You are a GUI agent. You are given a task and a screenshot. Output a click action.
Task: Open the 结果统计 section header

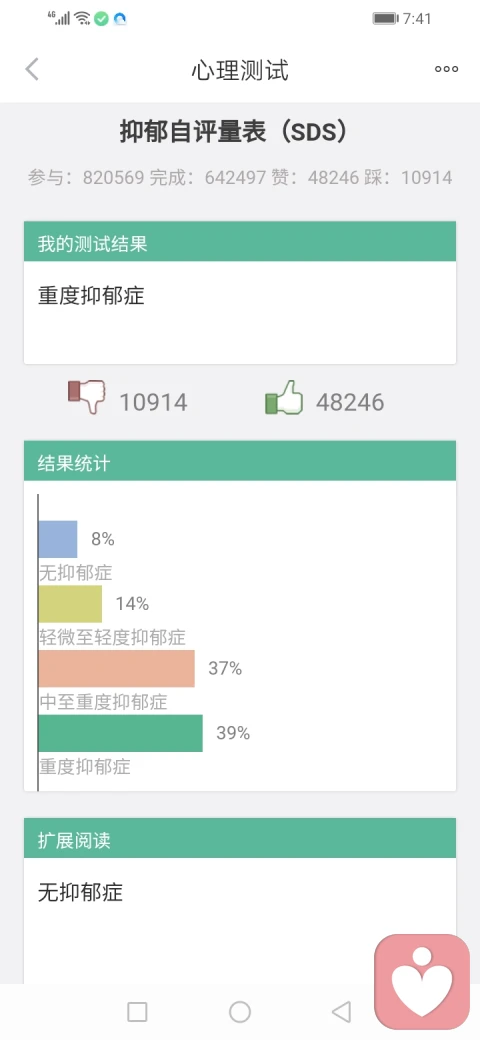[240, 460]
